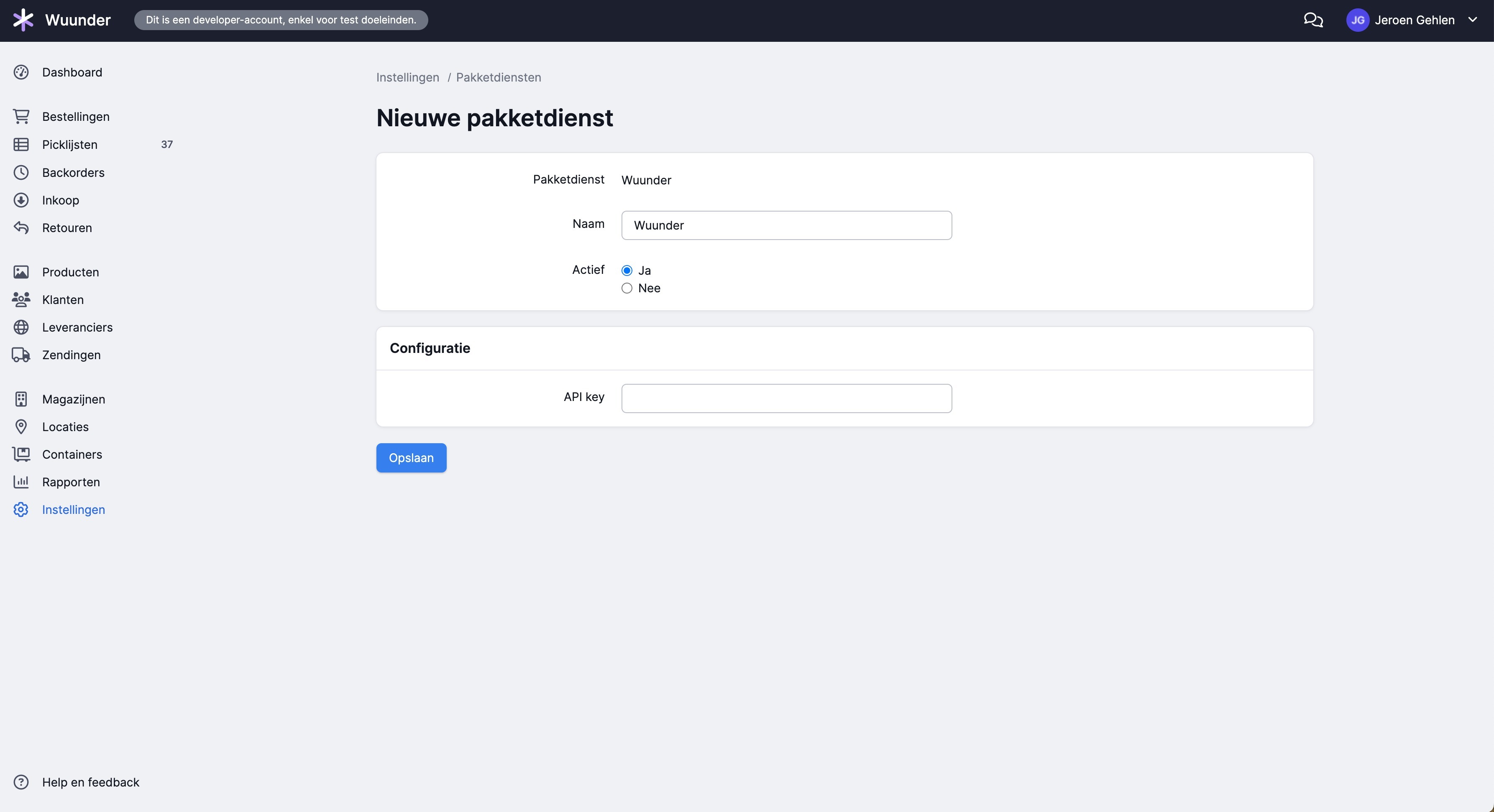The image size is (1494, 812).
Task: Click the Rapporten bar chart icon
Action: tap(21, 482)
